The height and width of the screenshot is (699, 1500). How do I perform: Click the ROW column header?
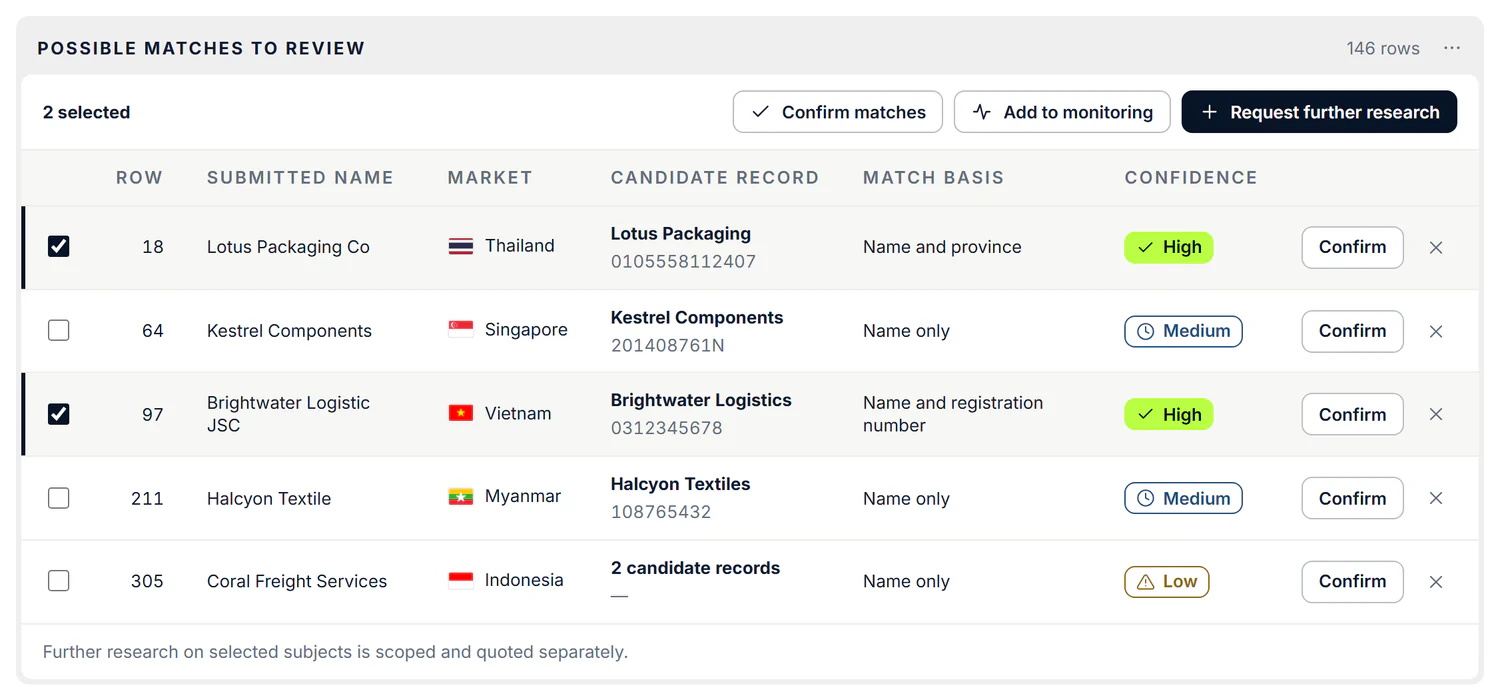point(139,178)
